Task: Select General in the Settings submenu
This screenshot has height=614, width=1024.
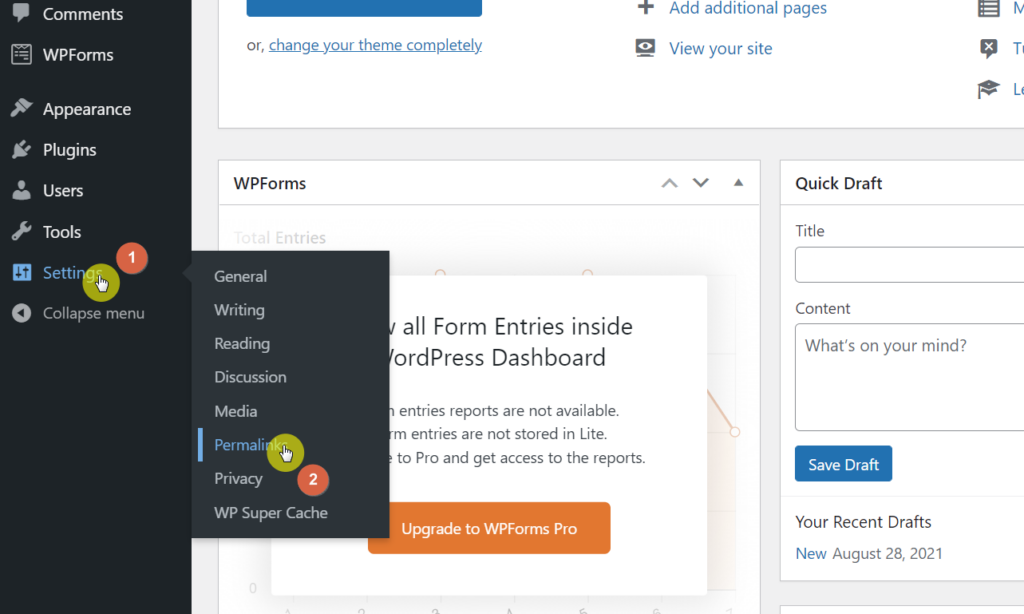Action: 240,276
